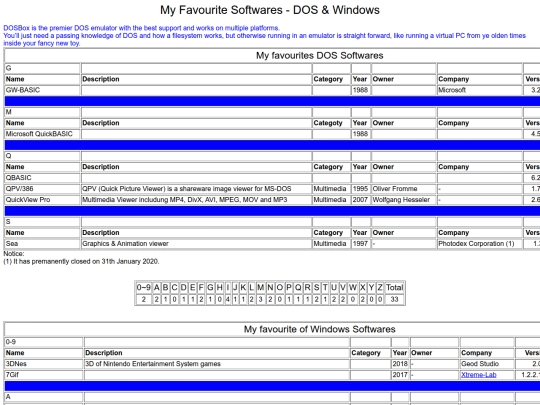Click the Geod Studio company cell
This screenshot has height=405, width=540.
487,364
